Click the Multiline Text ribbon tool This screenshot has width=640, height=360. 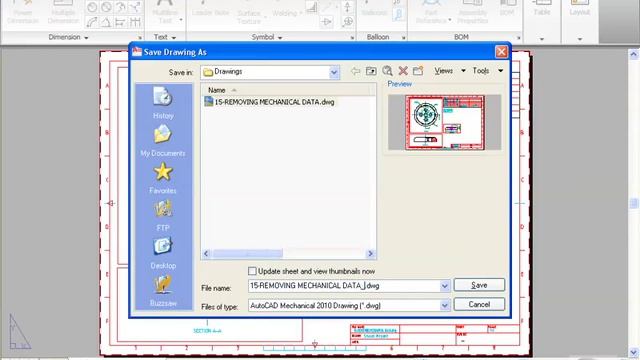165,12
